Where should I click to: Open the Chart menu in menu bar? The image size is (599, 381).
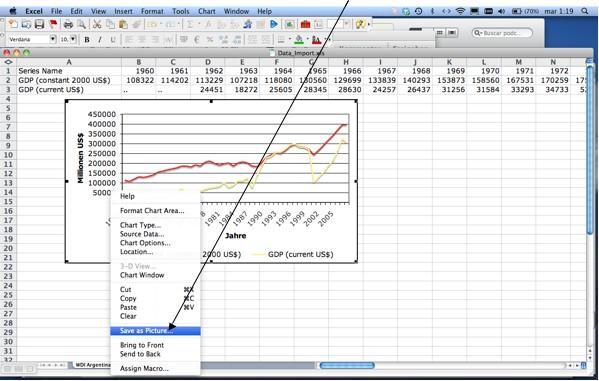[x=207, y=11]
